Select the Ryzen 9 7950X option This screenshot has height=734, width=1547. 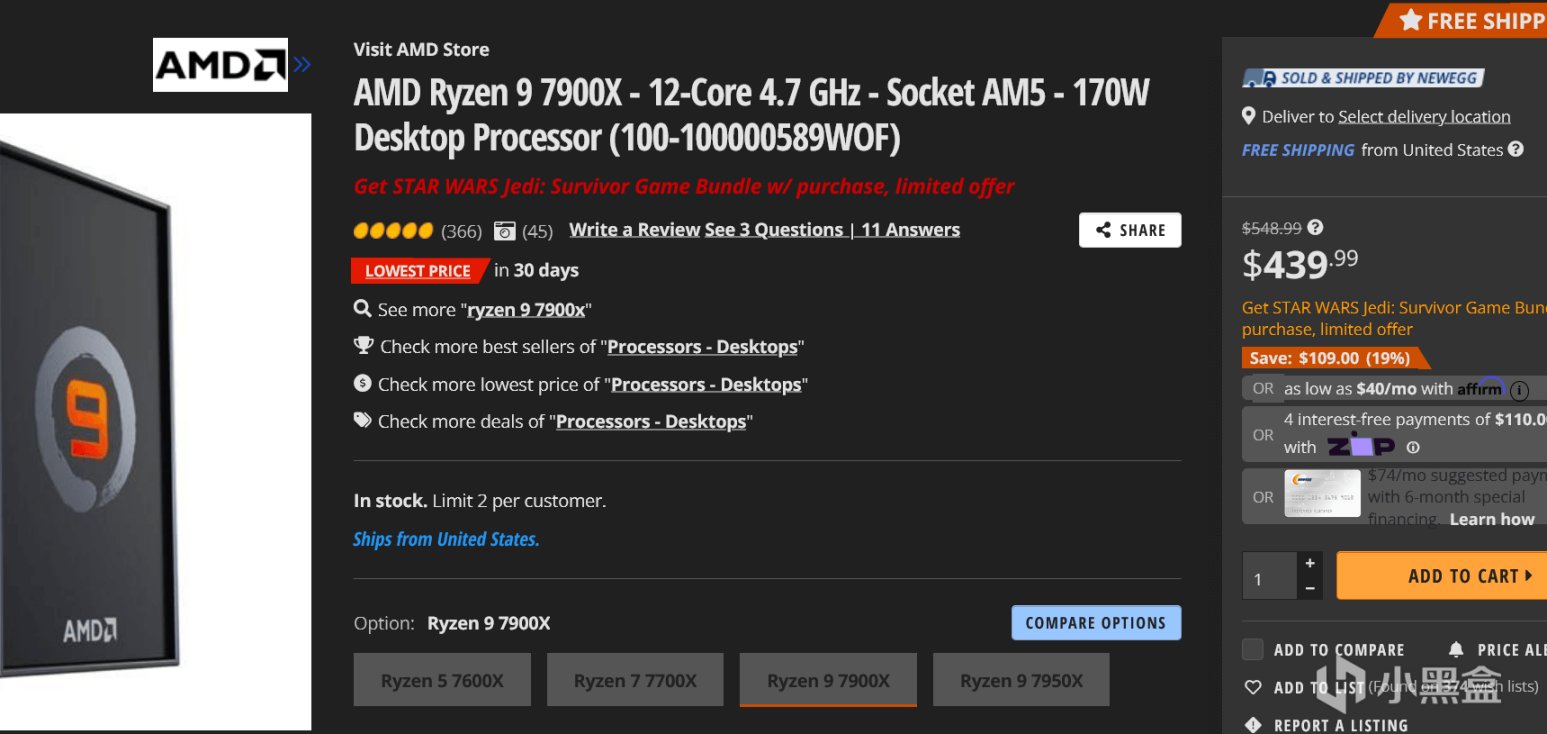tap(1021, 680)
